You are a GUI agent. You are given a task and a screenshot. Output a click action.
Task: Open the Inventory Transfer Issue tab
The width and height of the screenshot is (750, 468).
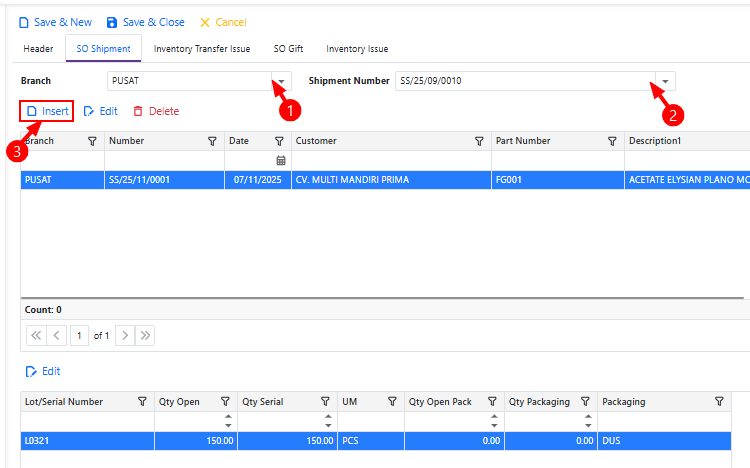tap(202, 49)
